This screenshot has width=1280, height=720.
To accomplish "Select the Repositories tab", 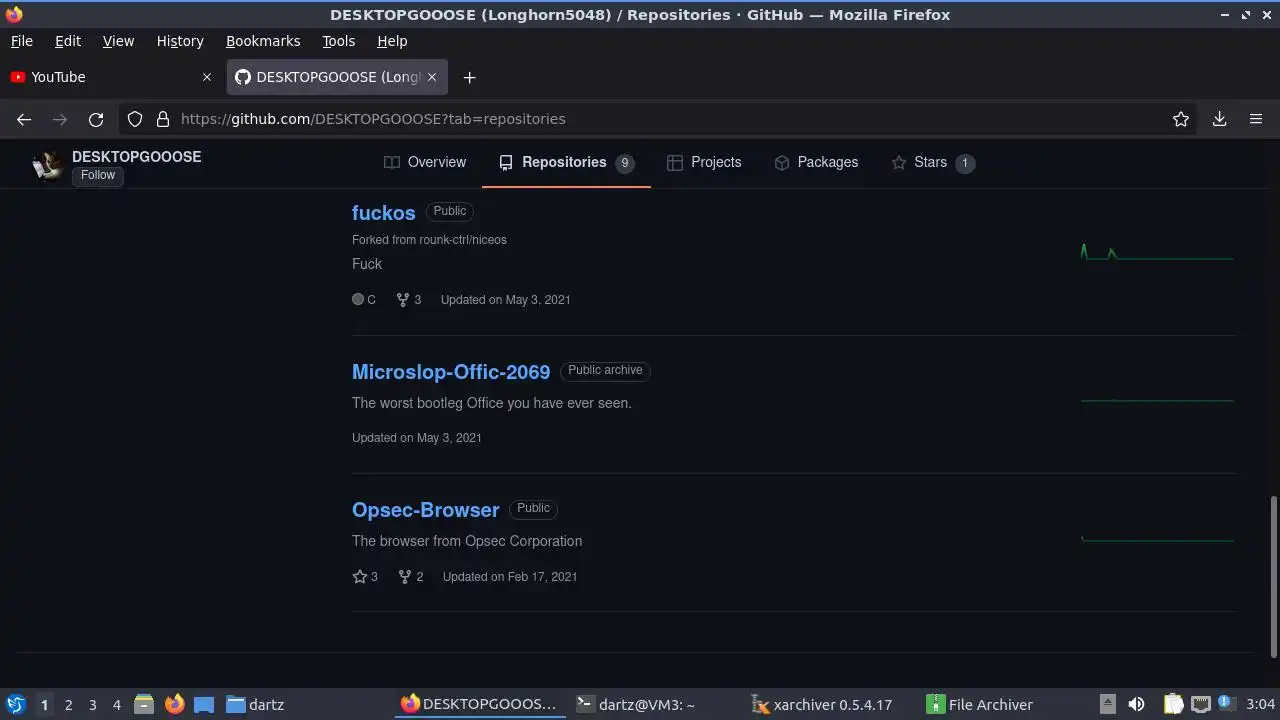I will [566, 162].
